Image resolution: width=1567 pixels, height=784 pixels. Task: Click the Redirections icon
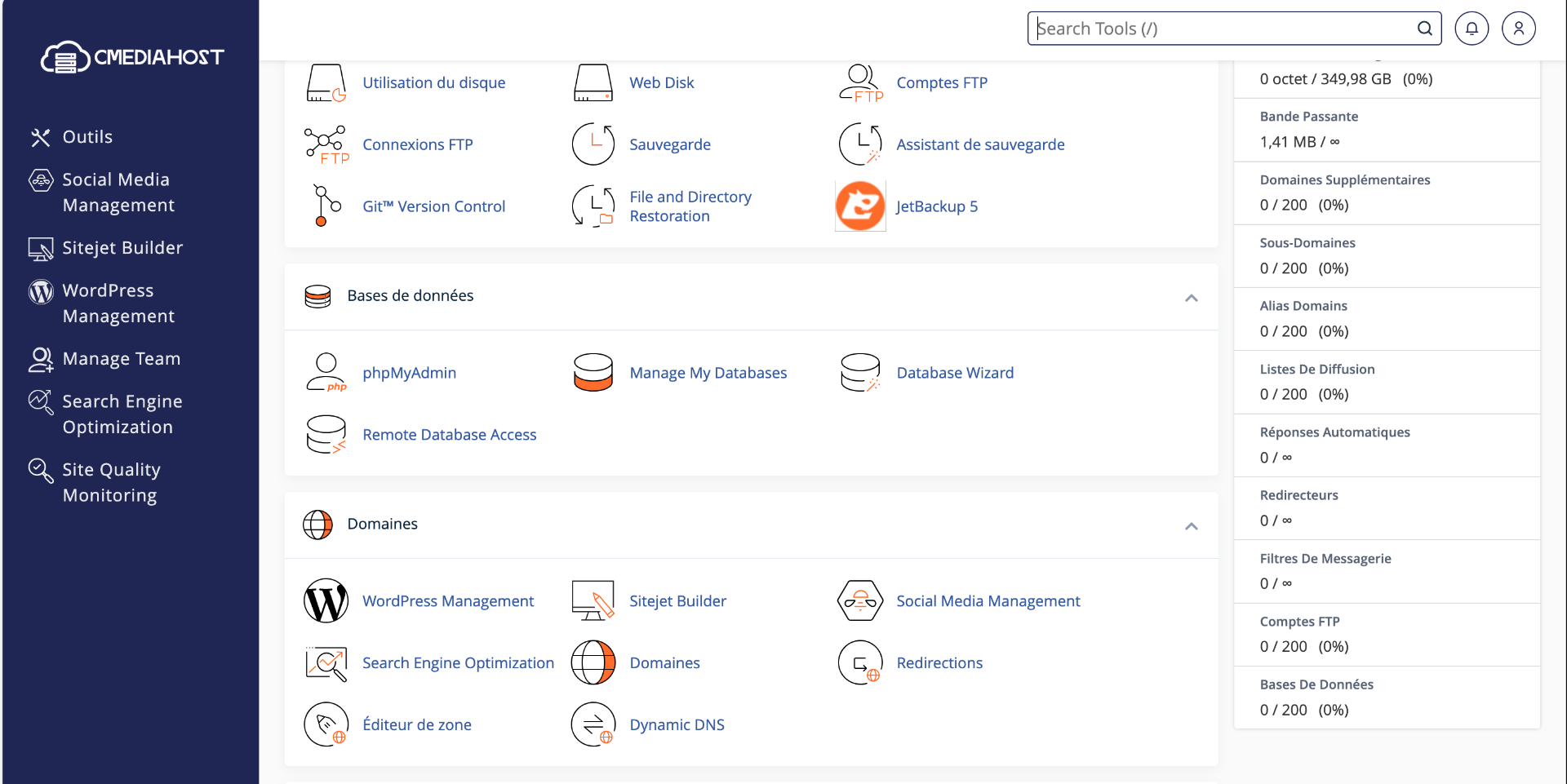point(860,663)
